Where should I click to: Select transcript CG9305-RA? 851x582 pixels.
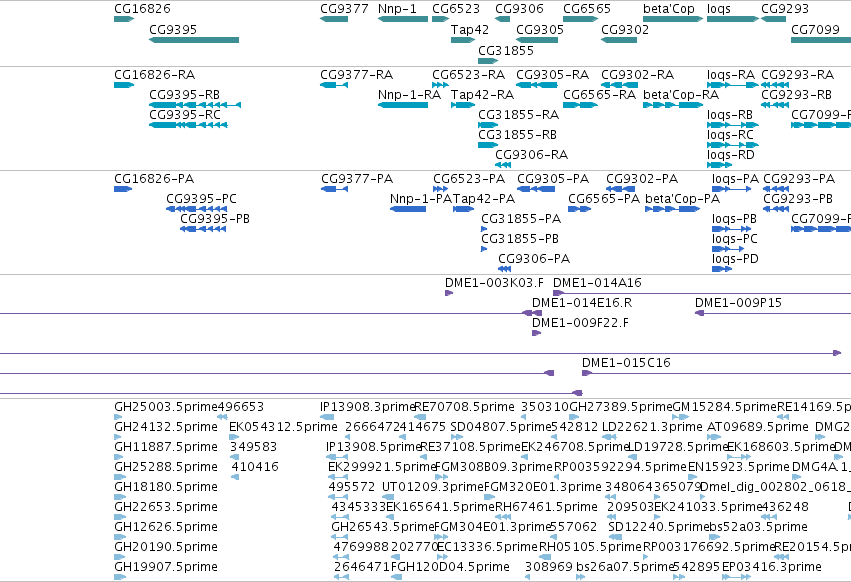[x=552, y=74]
